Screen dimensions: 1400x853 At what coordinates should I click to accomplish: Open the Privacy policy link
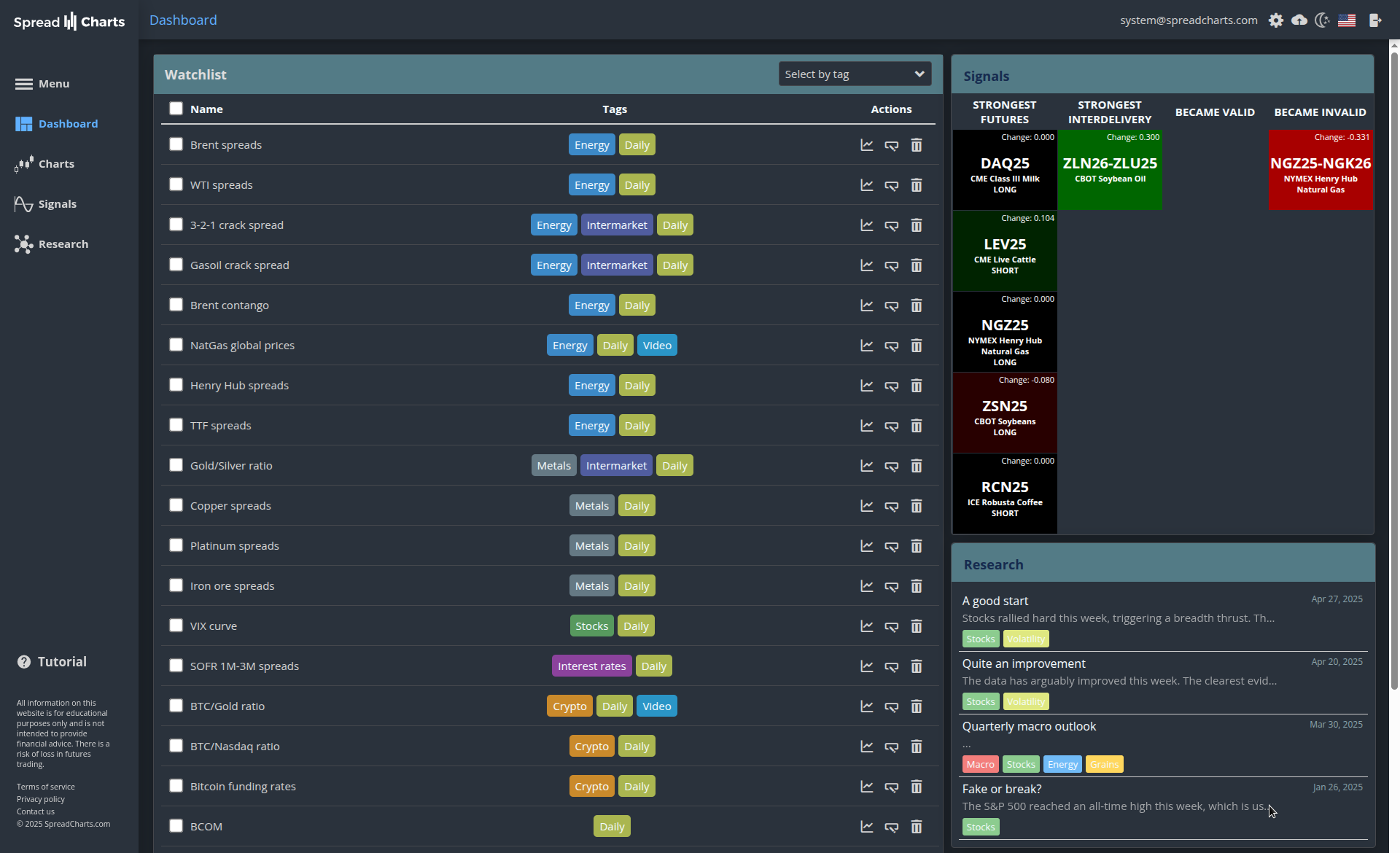pos(41,799)
